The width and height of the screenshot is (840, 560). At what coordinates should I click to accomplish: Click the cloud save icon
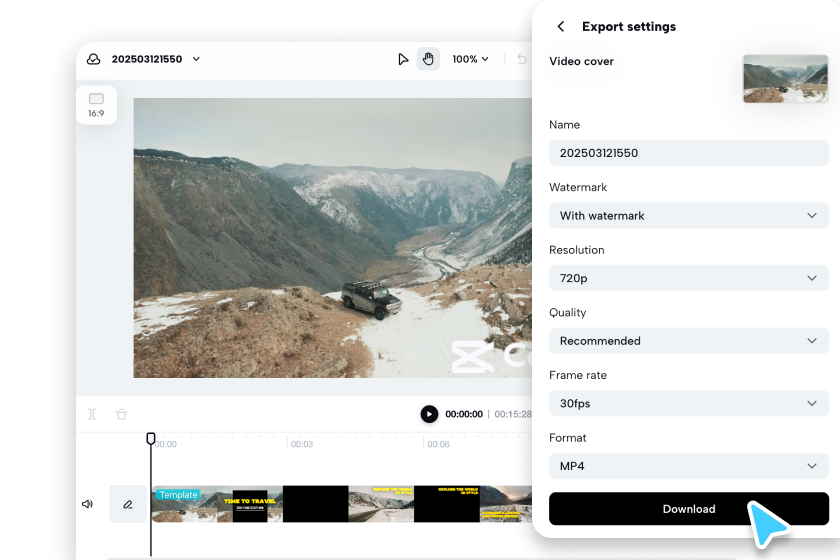pos(94,59)
